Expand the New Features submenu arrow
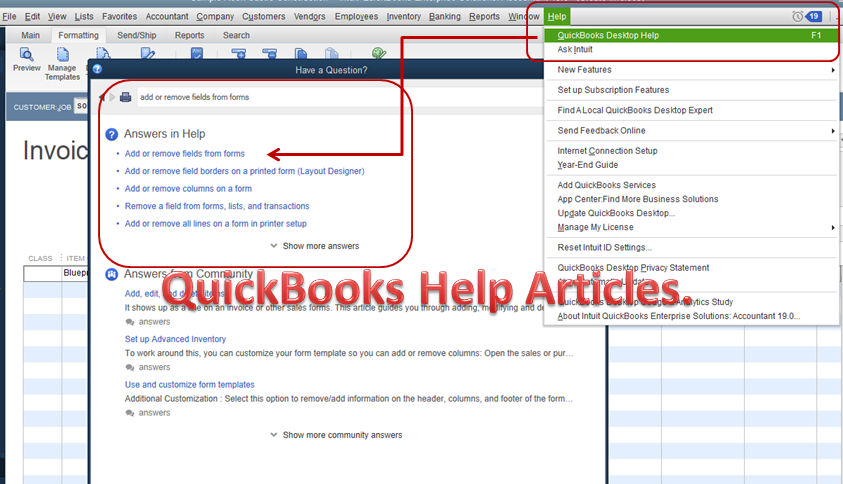 (833, 70)
